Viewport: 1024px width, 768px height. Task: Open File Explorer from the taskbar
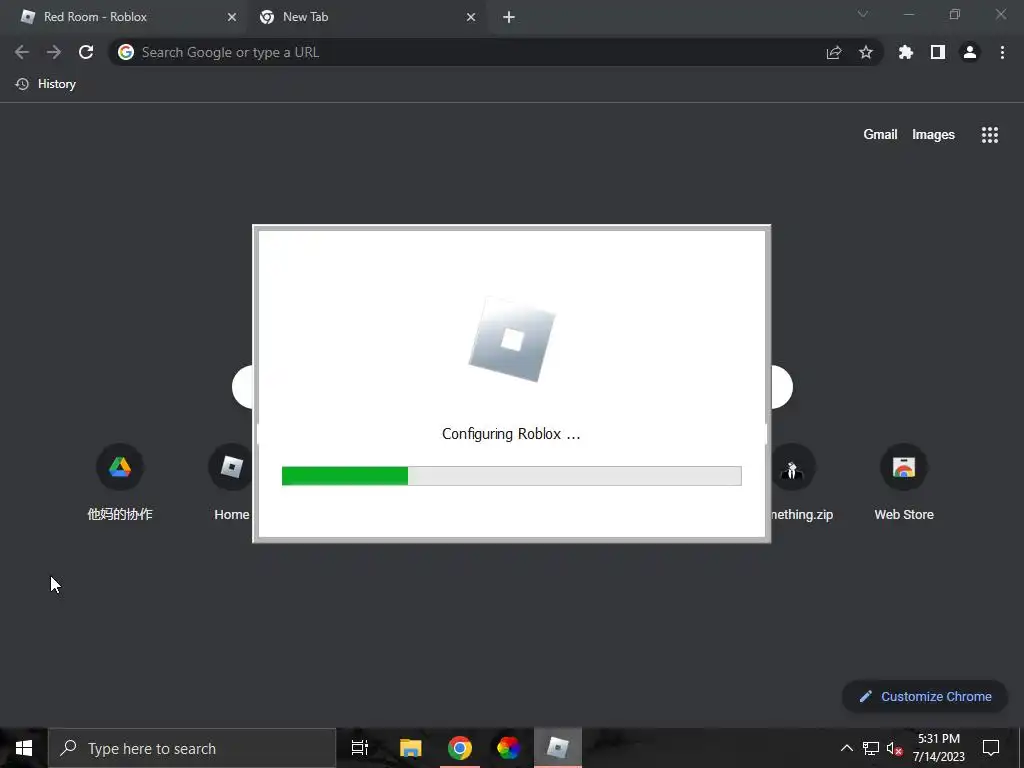coord(410,748)
